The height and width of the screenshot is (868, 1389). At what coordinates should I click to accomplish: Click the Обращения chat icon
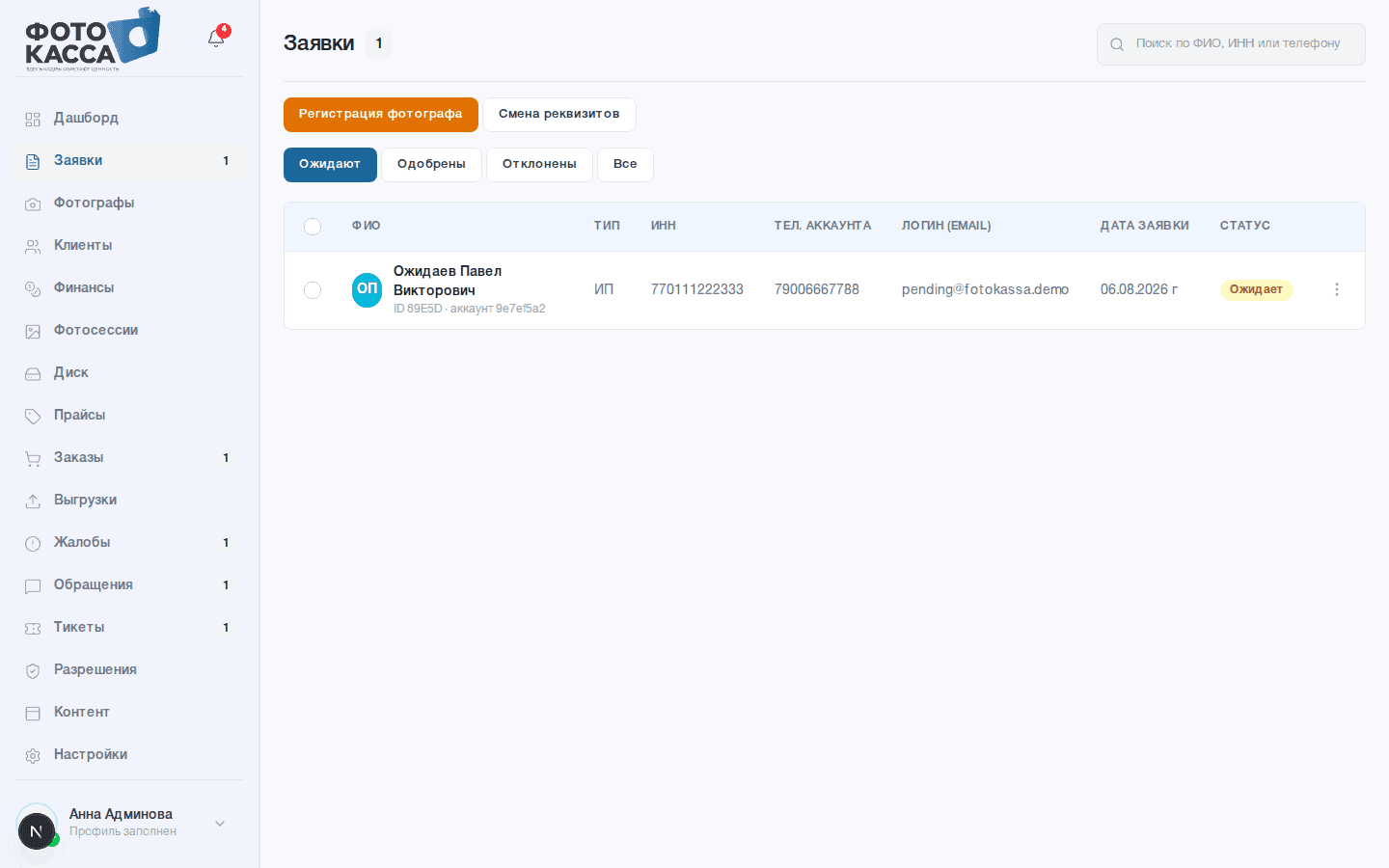tap(33, 585)
